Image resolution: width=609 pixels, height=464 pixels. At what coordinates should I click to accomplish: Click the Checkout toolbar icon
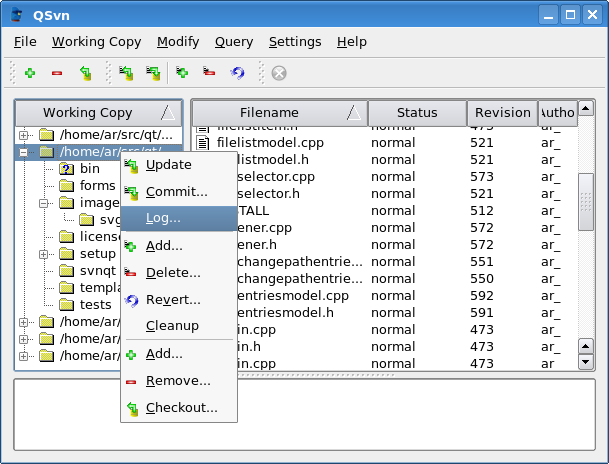click(x=85, y=73)
